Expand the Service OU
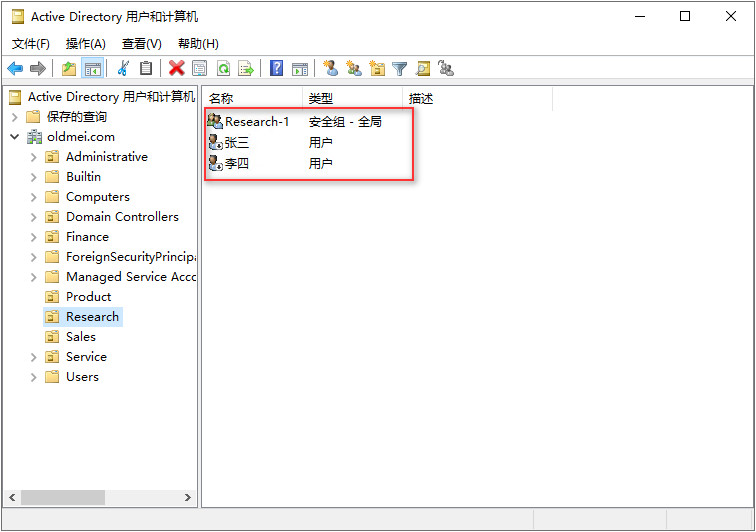 pos(33,357)
